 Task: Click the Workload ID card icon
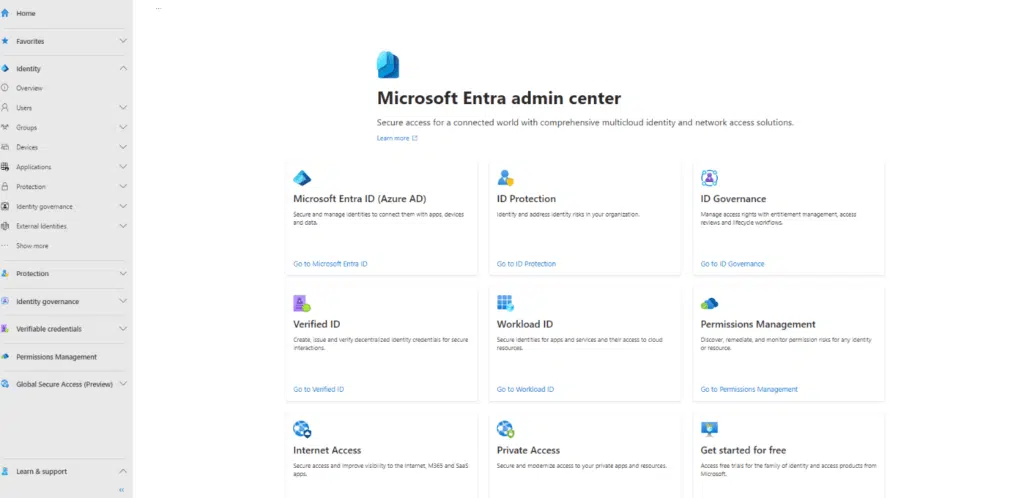click(505, 303)
